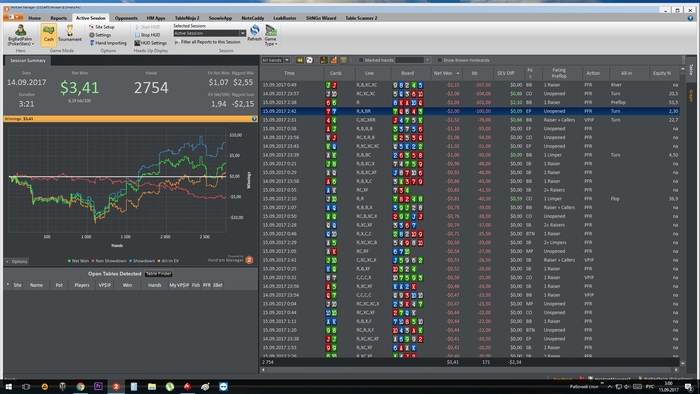This screenshot has height=394, width=700.
Task: Click hands list scrollbar up arrow
Action: pyautogui.click(x=683, y=70)
